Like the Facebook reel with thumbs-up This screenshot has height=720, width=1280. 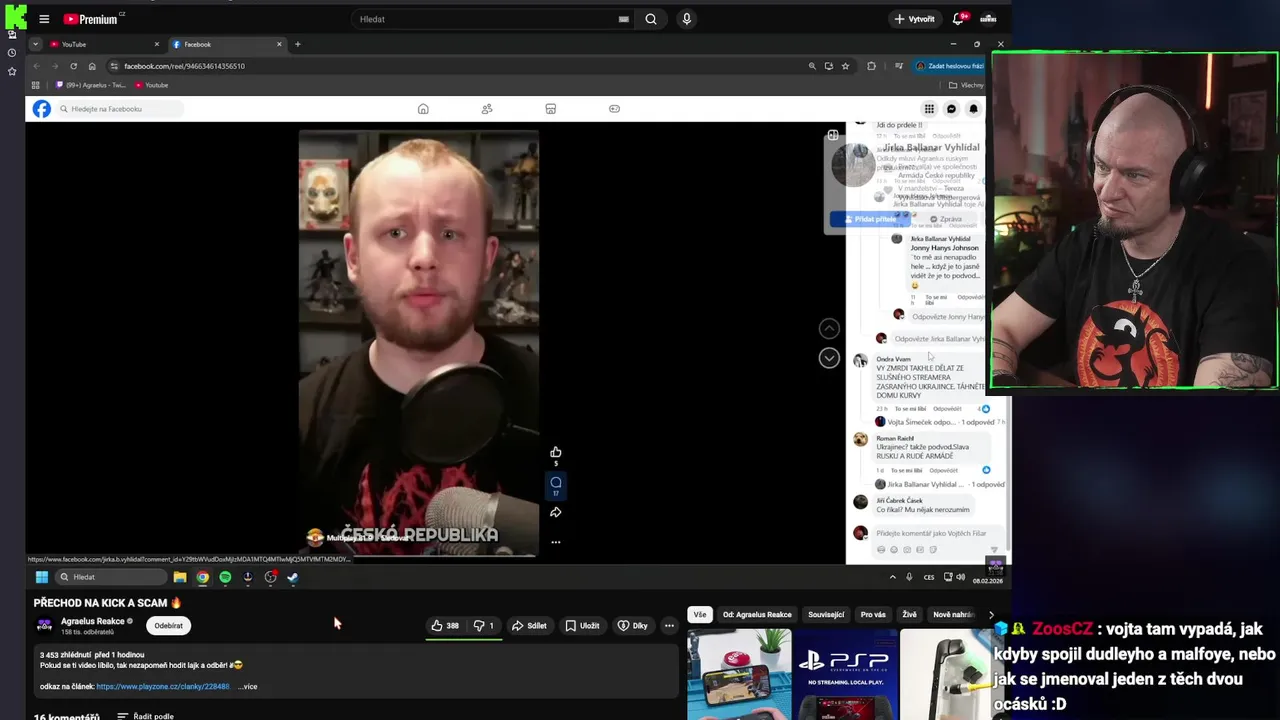(556, 452)
